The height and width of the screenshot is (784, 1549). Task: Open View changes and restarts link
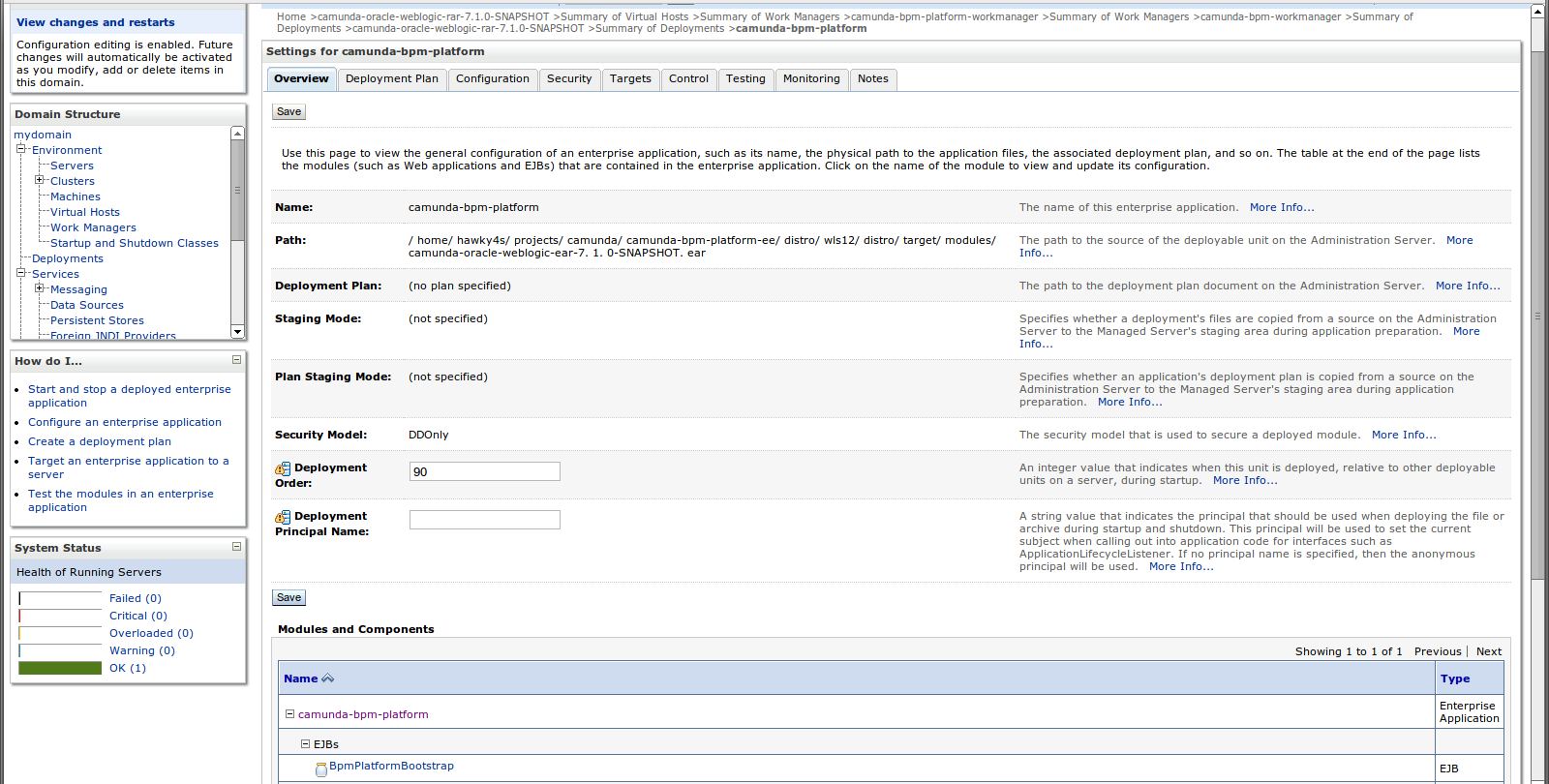coord(96,22)
